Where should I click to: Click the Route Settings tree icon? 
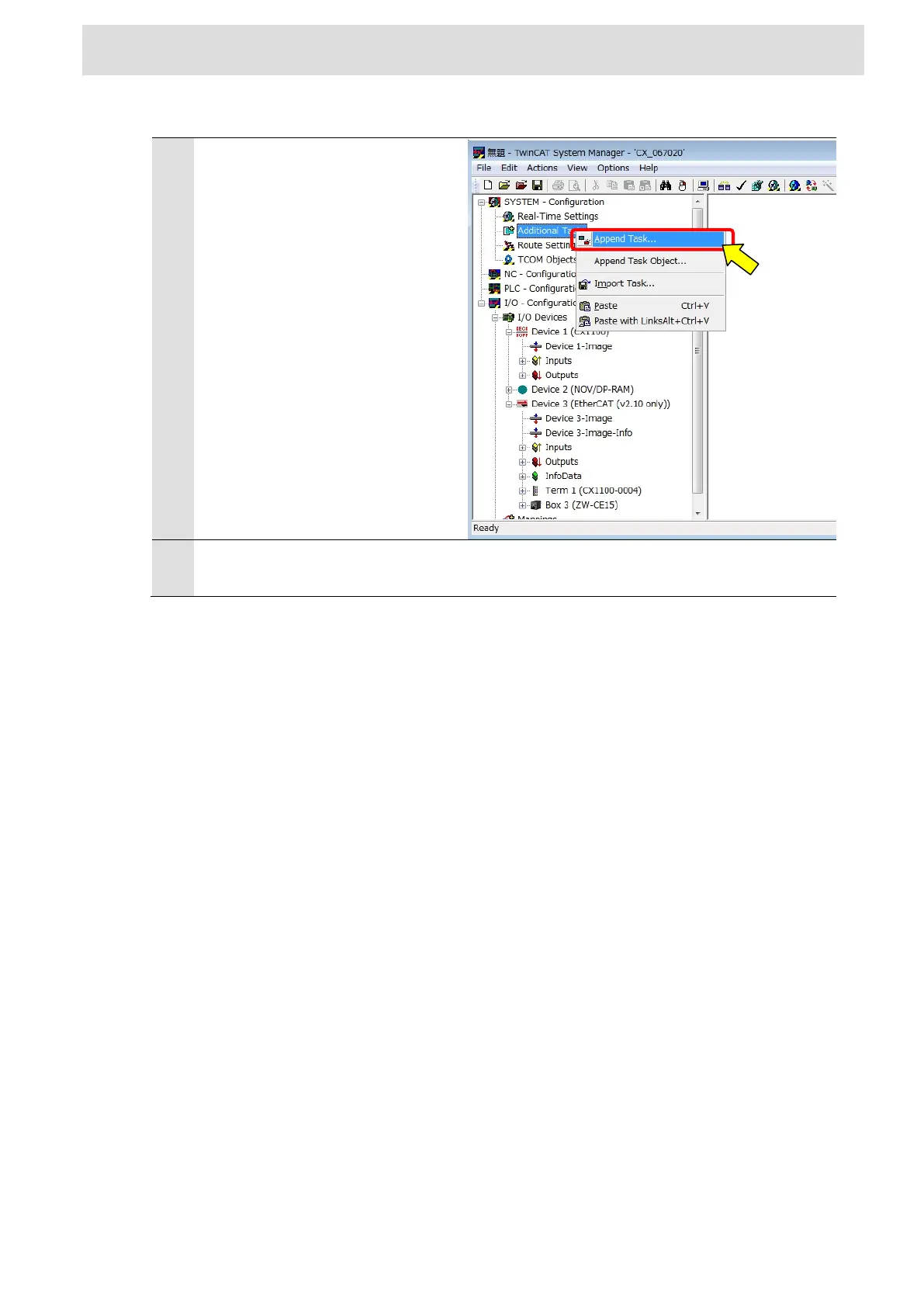pyautogui.click(x=509, y=245)
